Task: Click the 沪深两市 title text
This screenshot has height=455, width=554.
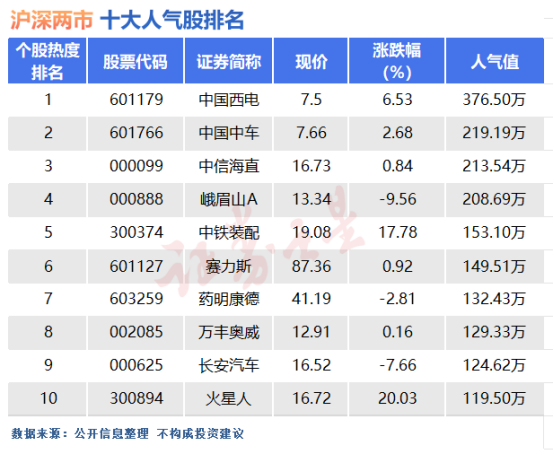Action: pyautogui.click(x=52, y=20)
